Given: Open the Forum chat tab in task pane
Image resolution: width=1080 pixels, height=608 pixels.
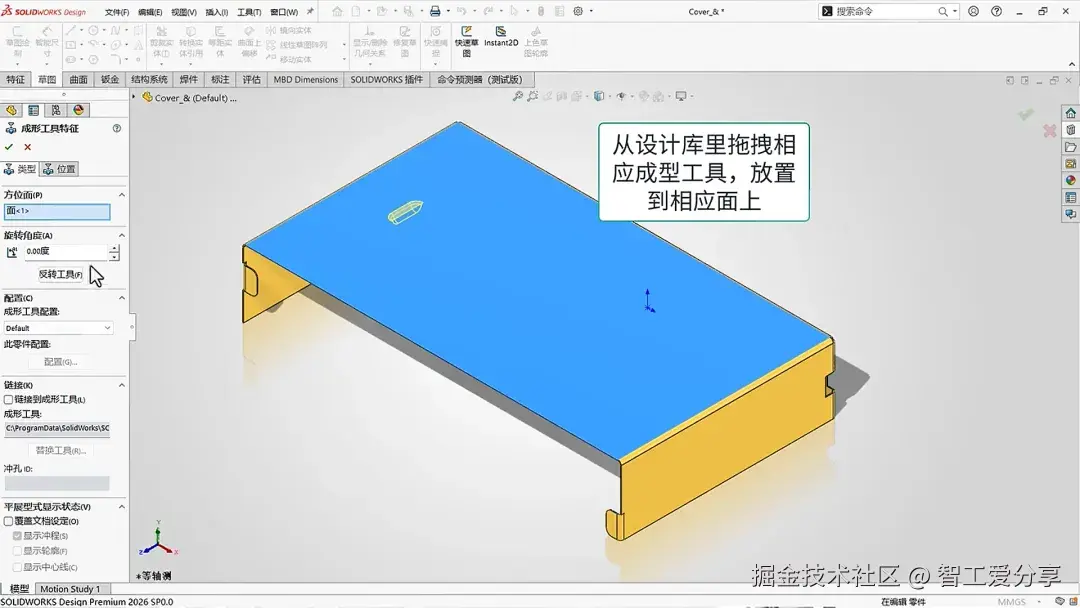Looking at the screenshot, I should click(1070, 214).
